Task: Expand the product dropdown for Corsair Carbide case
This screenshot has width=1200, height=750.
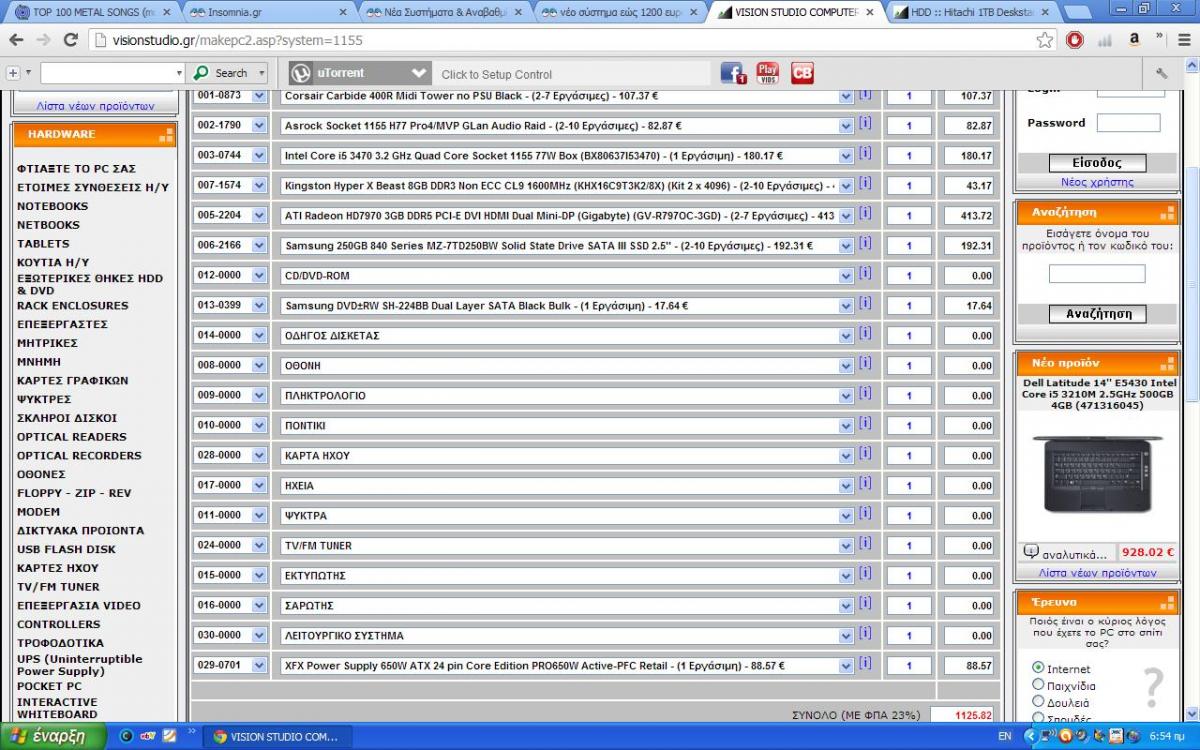Action: pos(846,96)
